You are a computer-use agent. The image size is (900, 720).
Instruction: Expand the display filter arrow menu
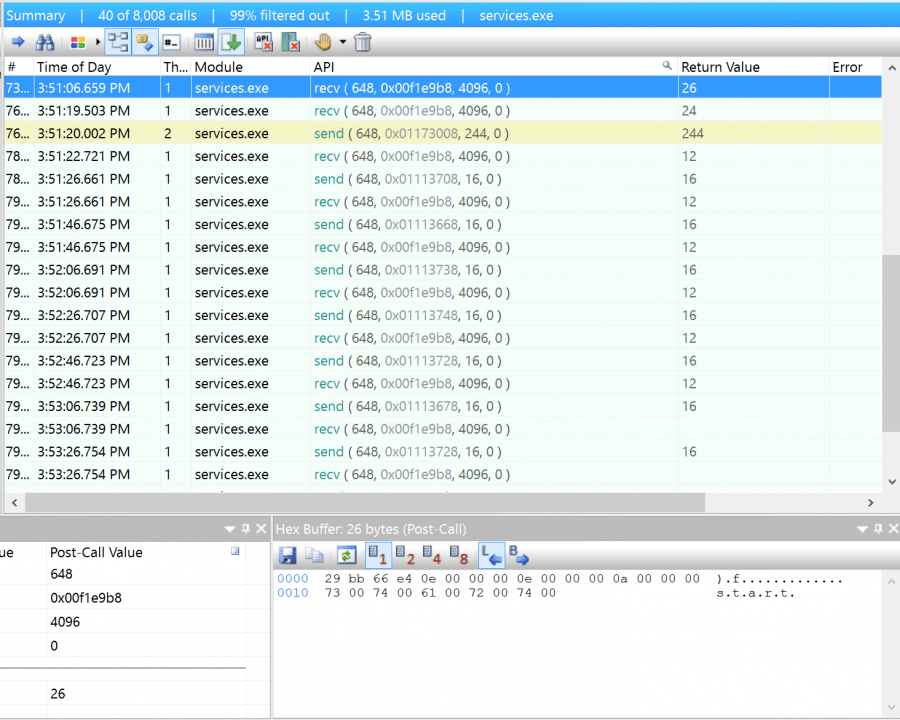(x=98, y=42)
